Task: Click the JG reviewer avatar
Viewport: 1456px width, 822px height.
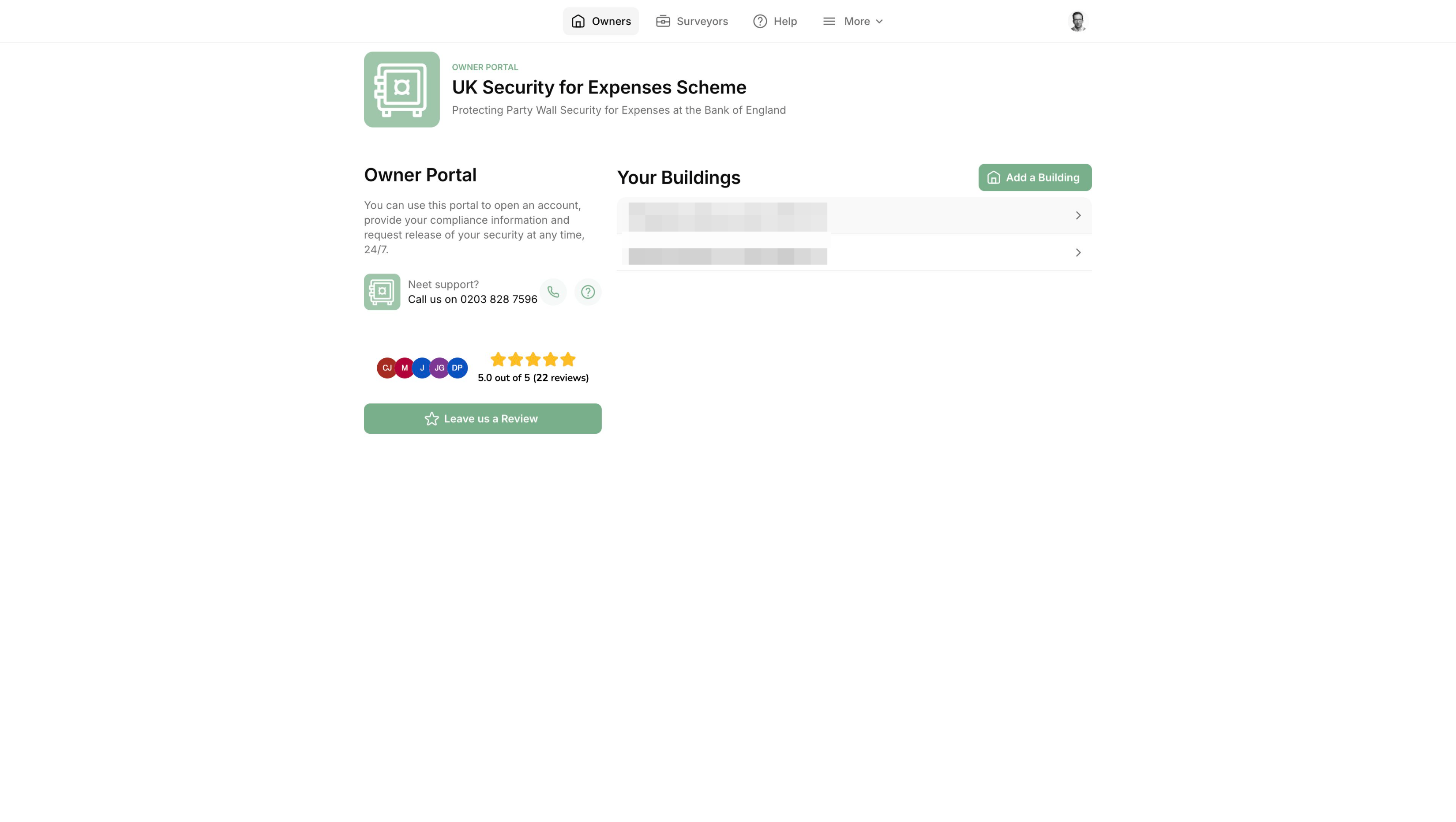Action: click(x=439, y=368)
